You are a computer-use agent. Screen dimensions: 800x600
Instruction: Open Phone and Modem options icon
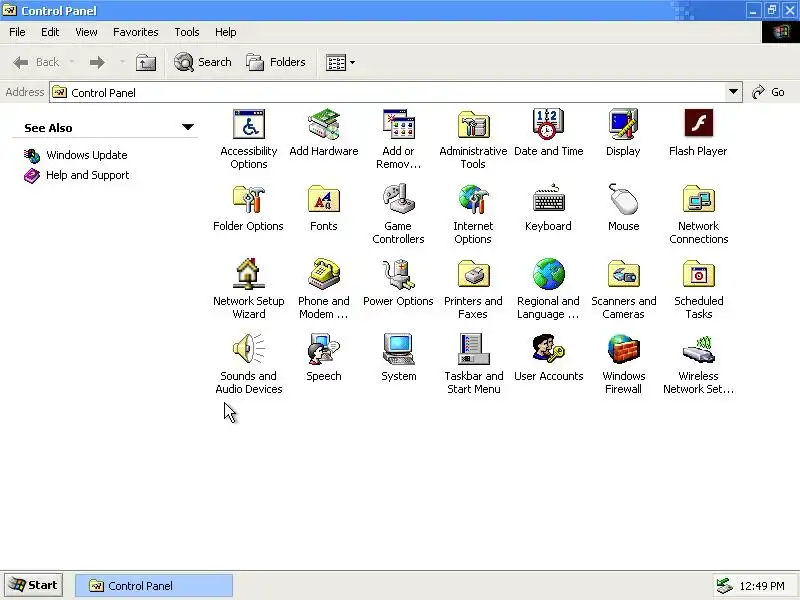tap(323, 274)
